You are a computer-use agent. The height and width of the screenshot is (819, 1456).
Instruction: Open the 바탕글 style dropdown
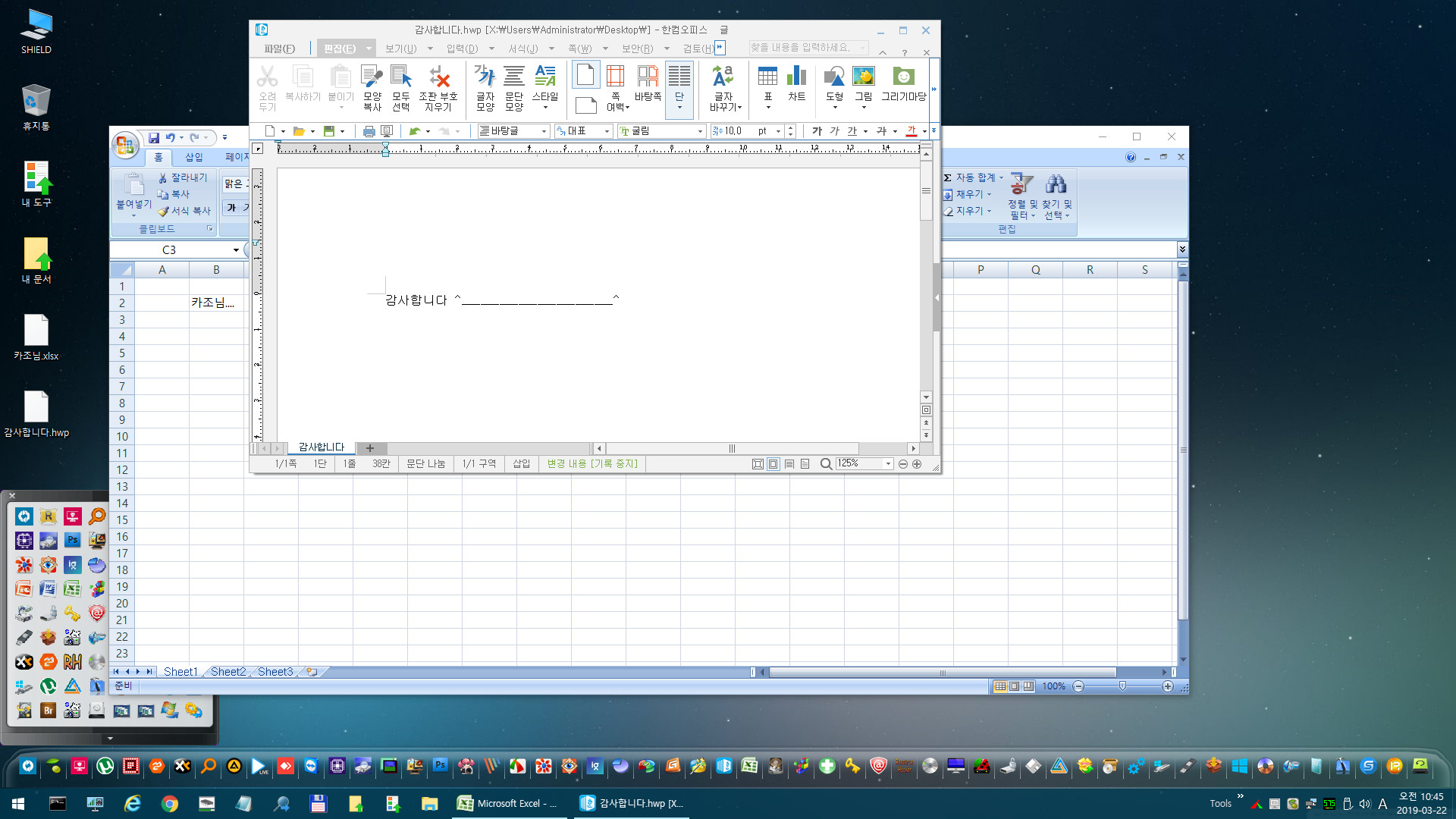[x=544, y=131]
